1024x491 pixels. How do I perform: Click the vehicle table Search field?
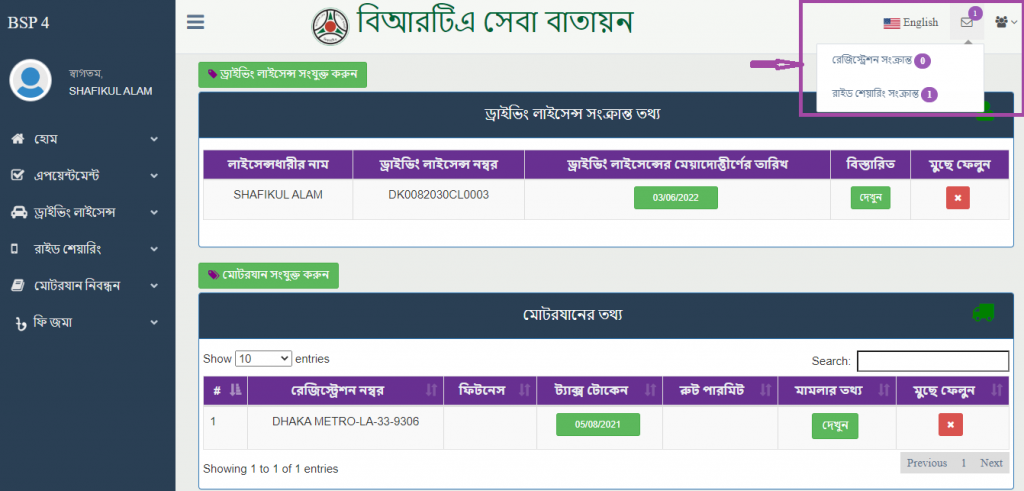pos(932,361)
